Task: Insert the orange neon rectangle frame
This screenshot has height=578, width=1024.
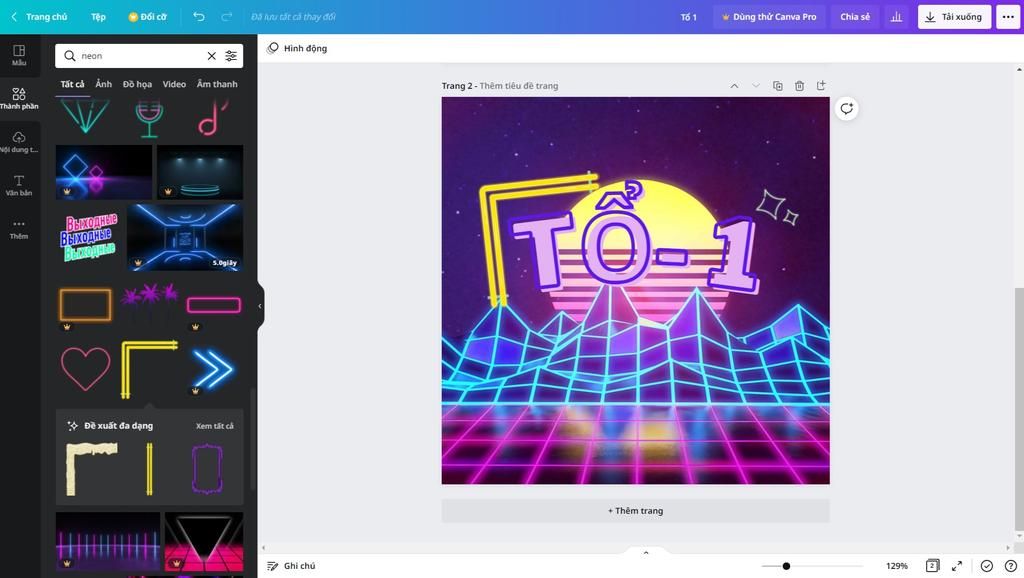Action: pyautogui.click(x=86, y=305)
